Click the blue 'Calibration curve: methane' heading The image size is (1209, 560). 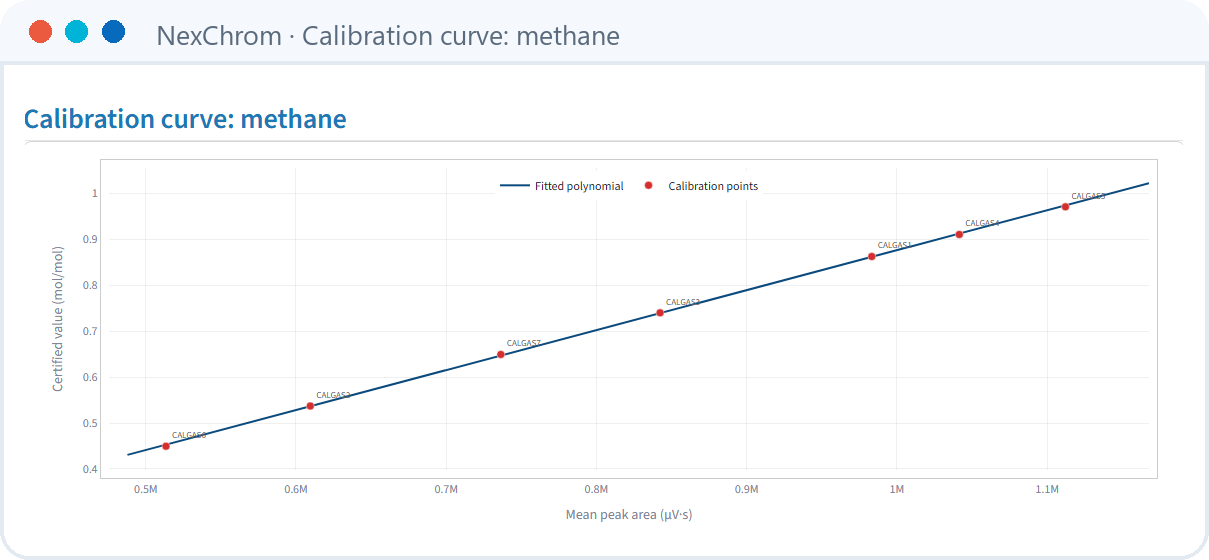[185, 119]
